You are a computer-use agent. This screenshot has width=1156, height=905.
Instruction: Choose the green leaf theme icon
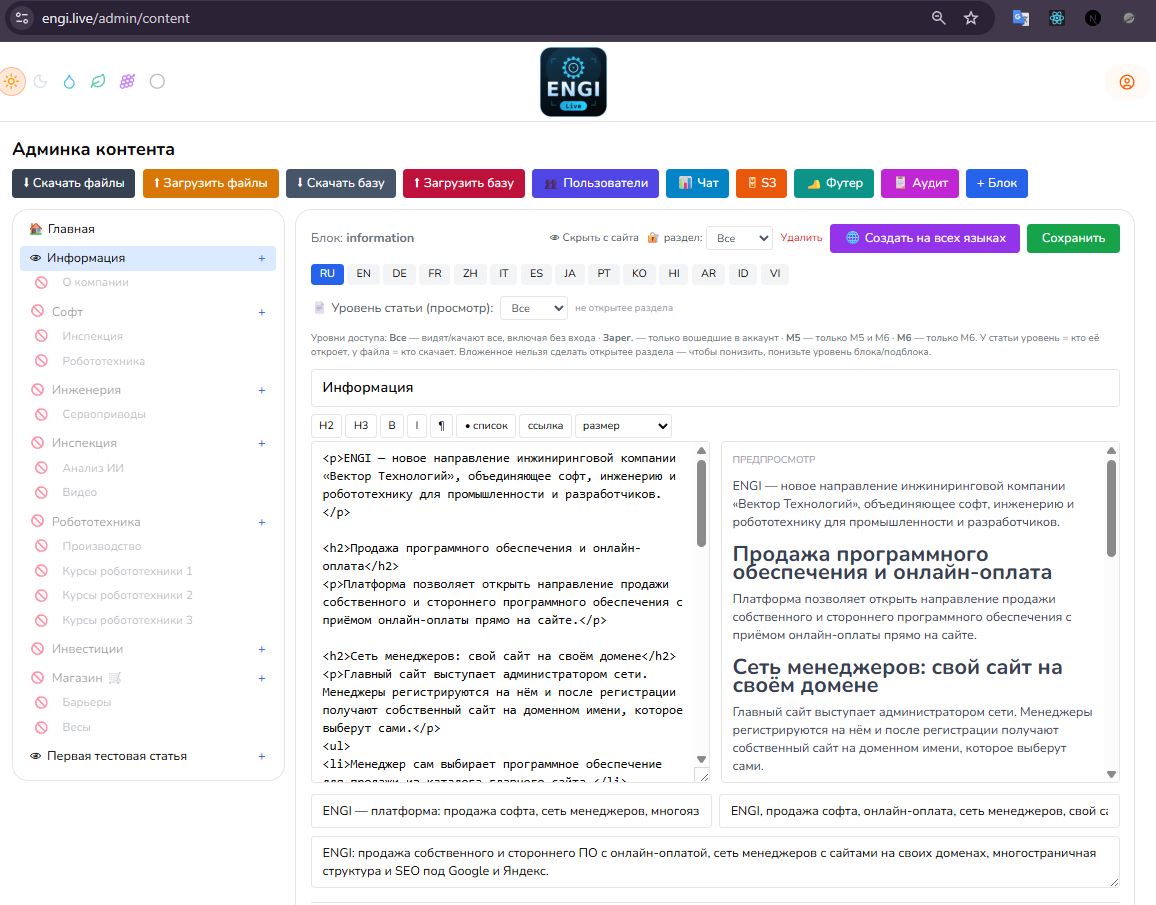(98, 82)
